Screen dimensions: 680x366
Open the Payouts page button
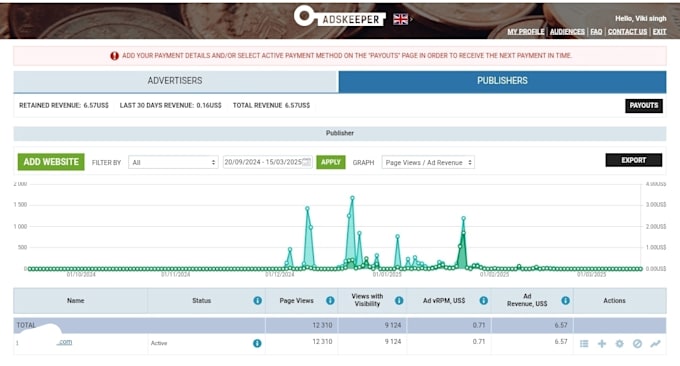pyautogui.click(x=644, y=105)
